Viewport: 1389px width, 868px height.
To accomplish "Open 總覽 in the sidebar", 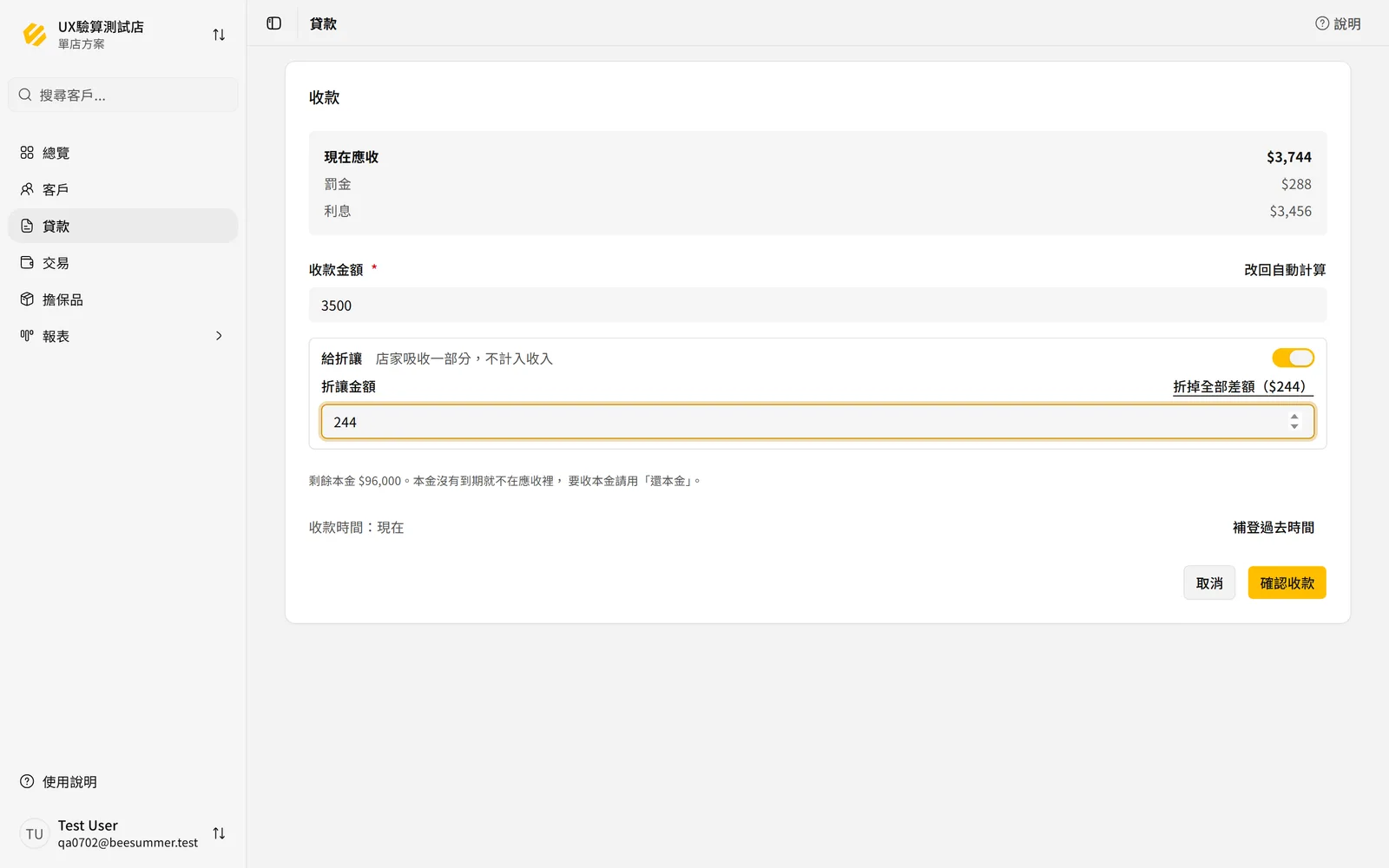I will tap(123, 153).
